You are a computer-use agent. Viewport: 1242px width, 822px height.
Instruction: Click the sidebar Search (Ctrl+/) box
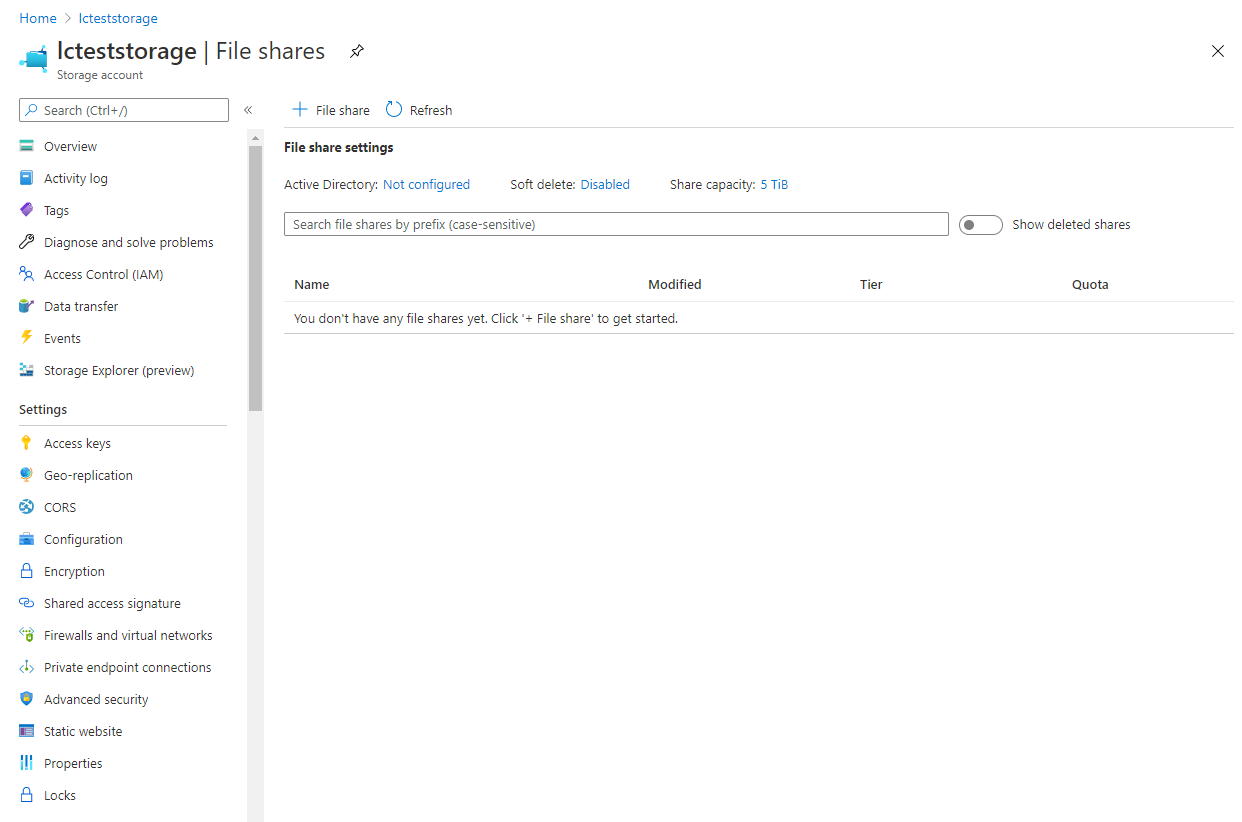124,110
